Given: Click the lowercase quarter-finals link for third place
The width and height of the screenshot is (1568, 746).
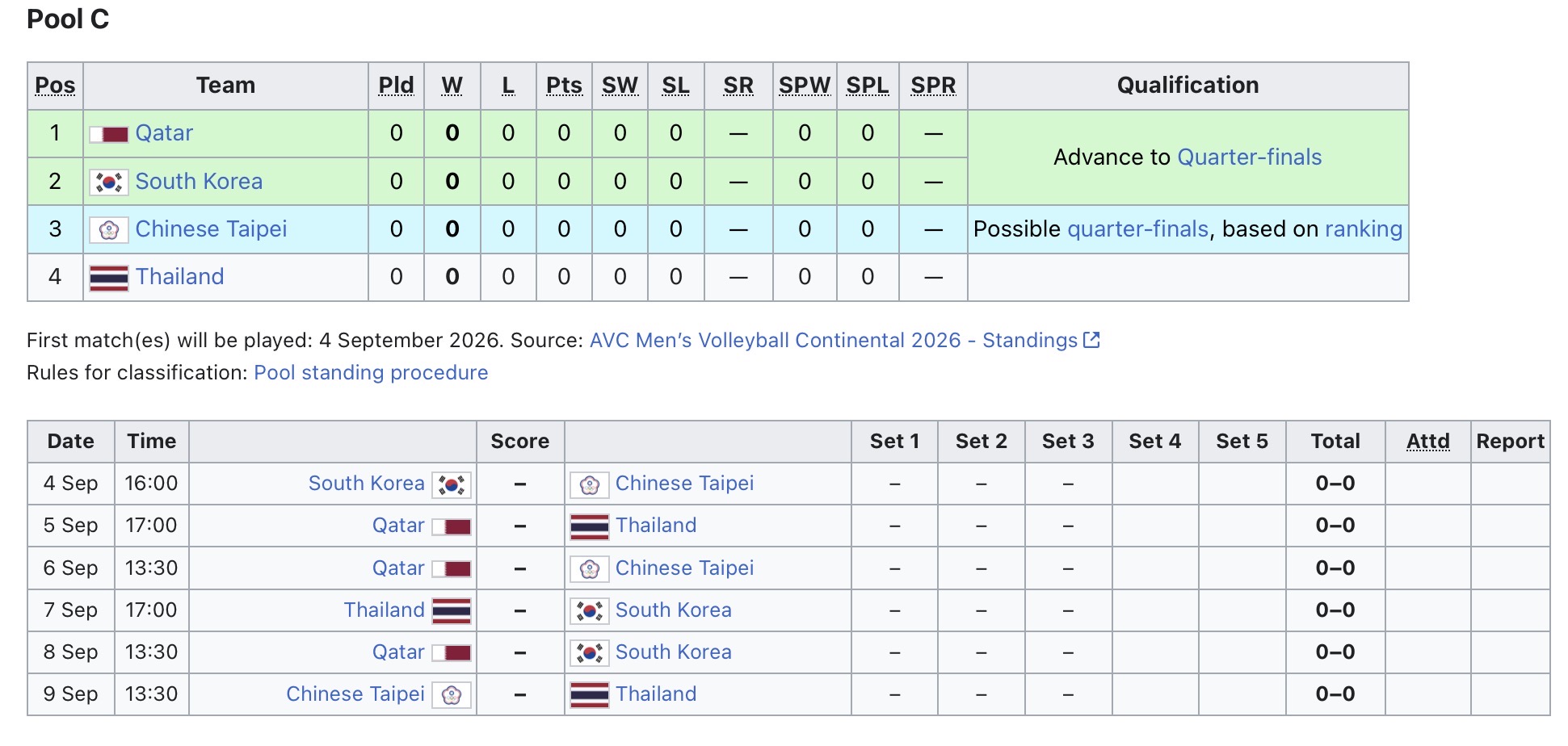Looking at the screenshot, I should point(1138,229).
